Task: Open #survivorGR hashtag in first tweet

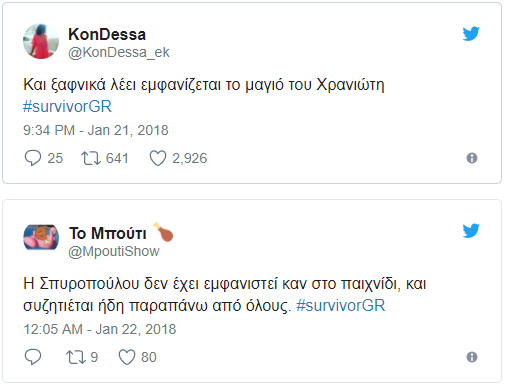Action: (x=67, y=107)
